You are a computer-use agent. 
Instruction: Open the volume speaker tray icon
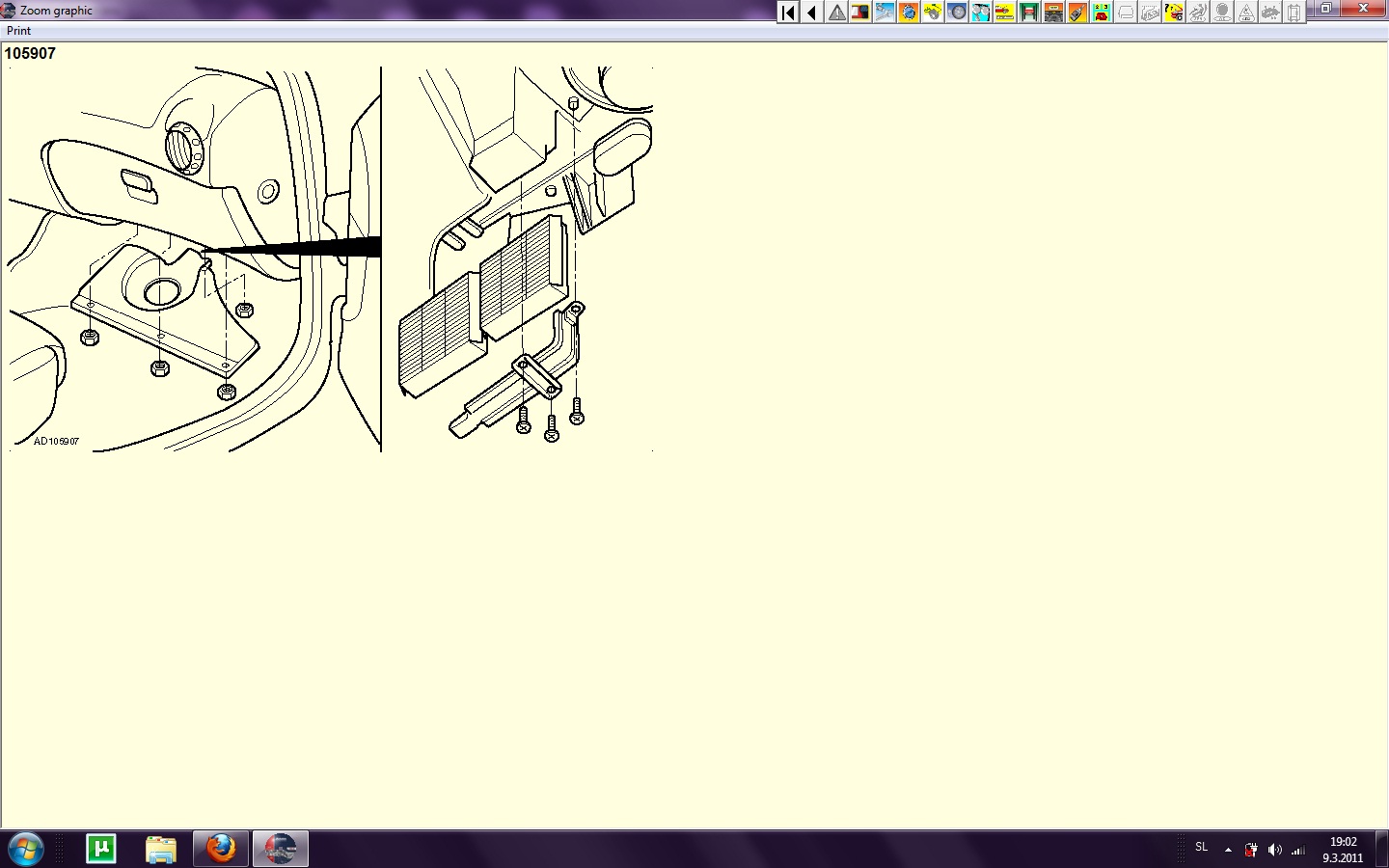click(x=1274, y=850)
